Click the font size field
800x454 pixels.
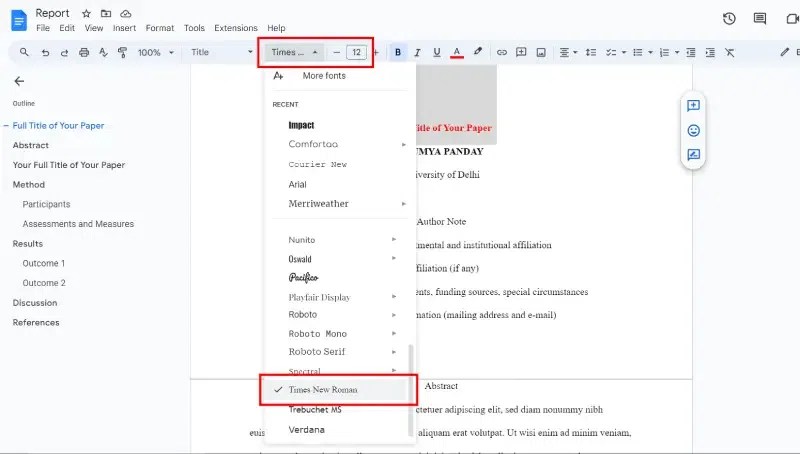pos(356,52)
